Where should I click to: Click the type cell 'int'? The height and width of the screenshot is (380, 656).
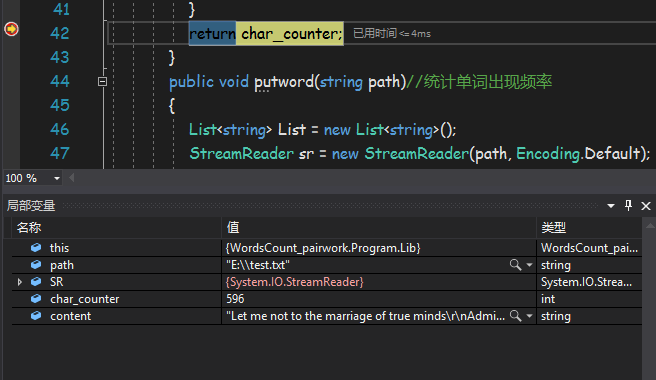point(548,299)
